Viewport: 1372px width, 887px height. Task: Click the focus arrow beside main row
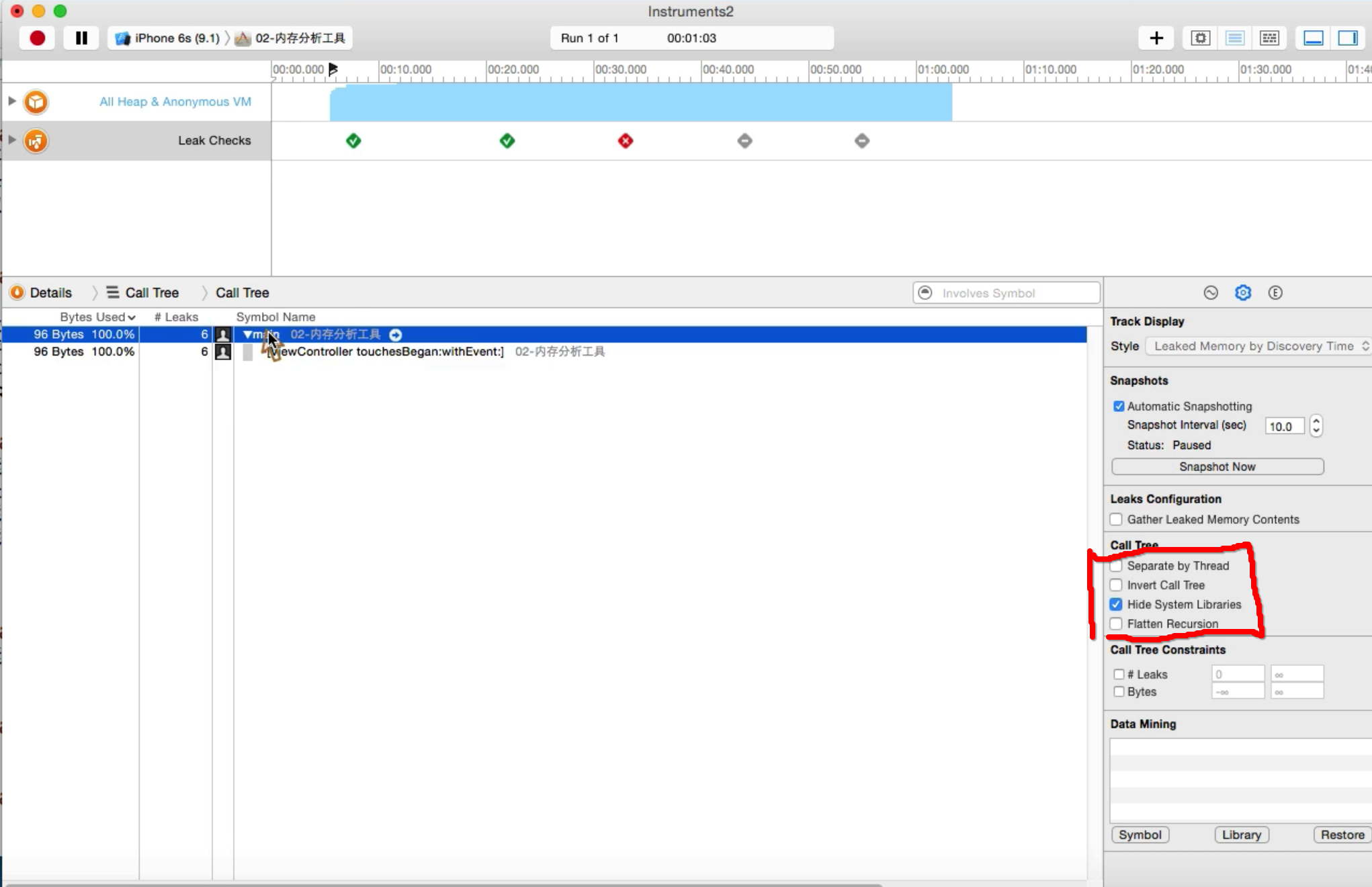pos(396,335)
